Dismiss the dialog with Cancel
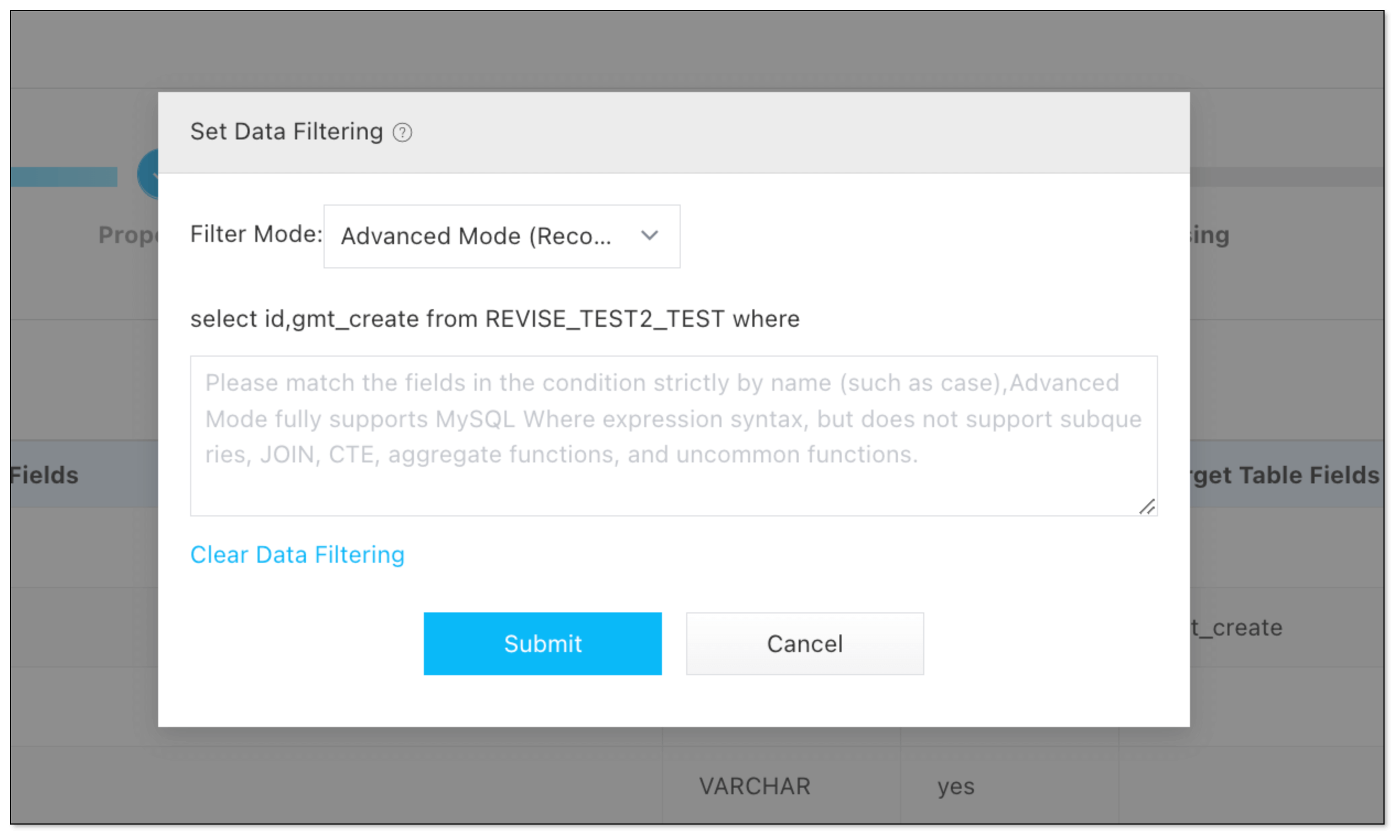 pos(805,644)
